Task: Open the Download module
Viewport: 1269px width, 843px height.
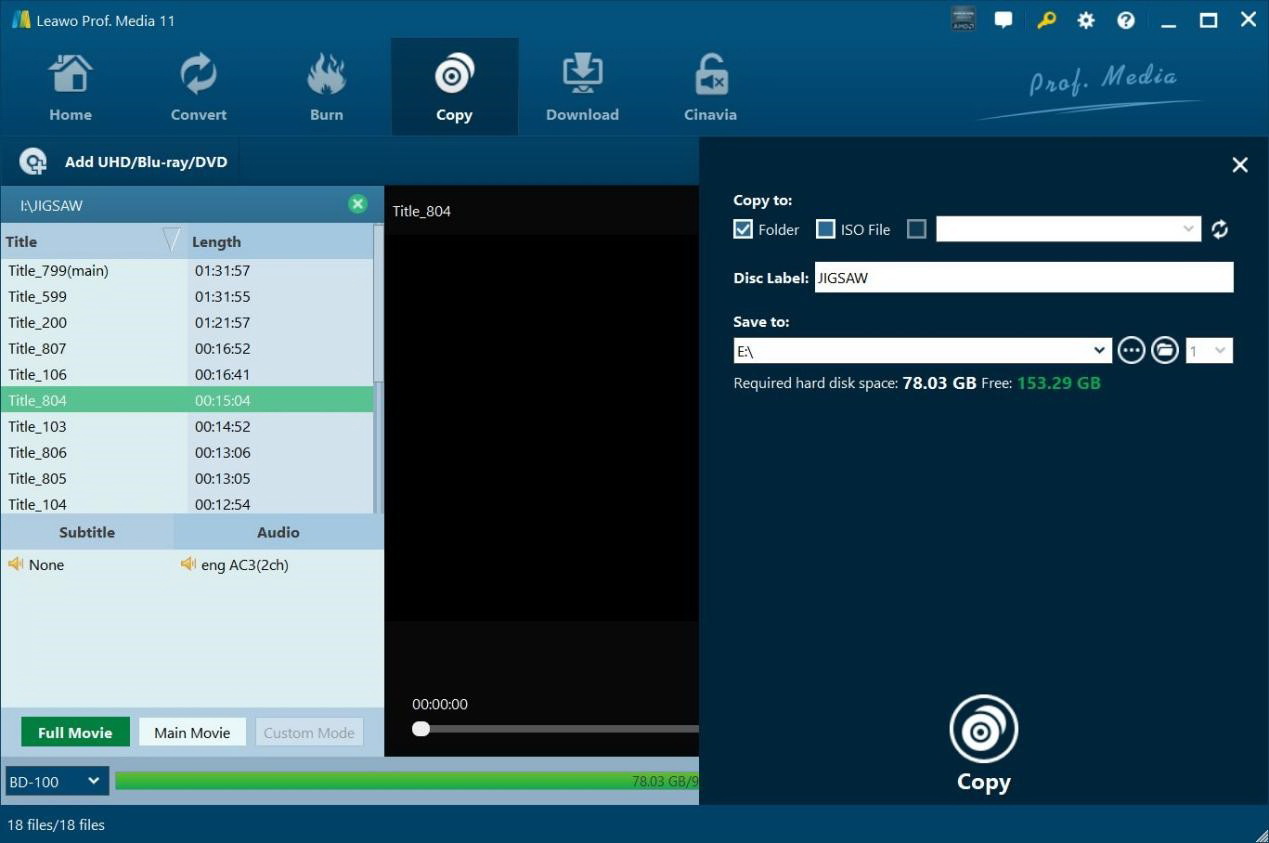Action: click(582, 87)
